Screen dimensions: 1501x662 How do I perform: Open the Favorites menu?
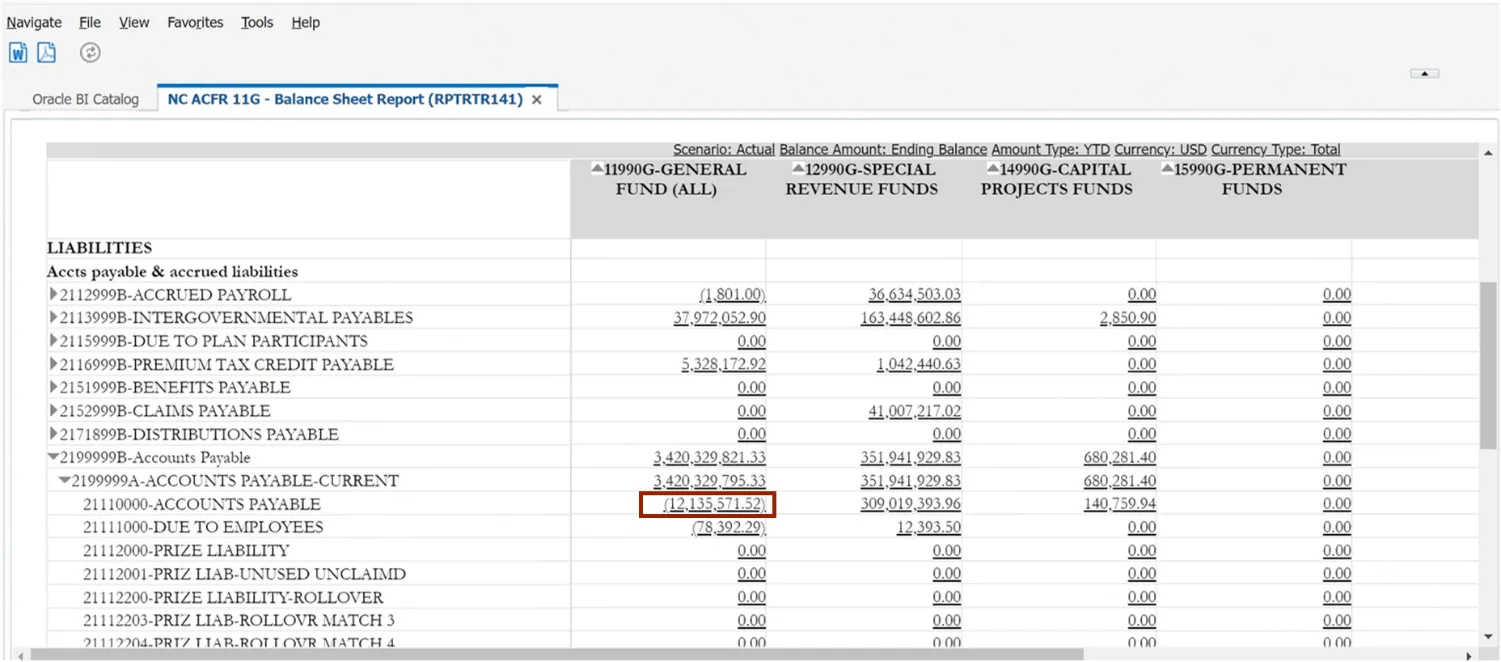click(x=195, y=22)
